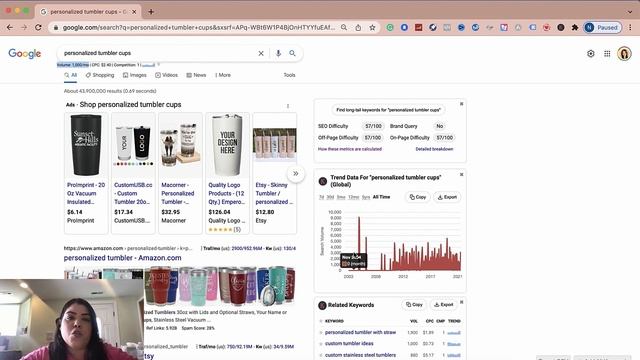Click personalized tumbler with straw keyword
640x360 pixels.
[x=360, y=332]
